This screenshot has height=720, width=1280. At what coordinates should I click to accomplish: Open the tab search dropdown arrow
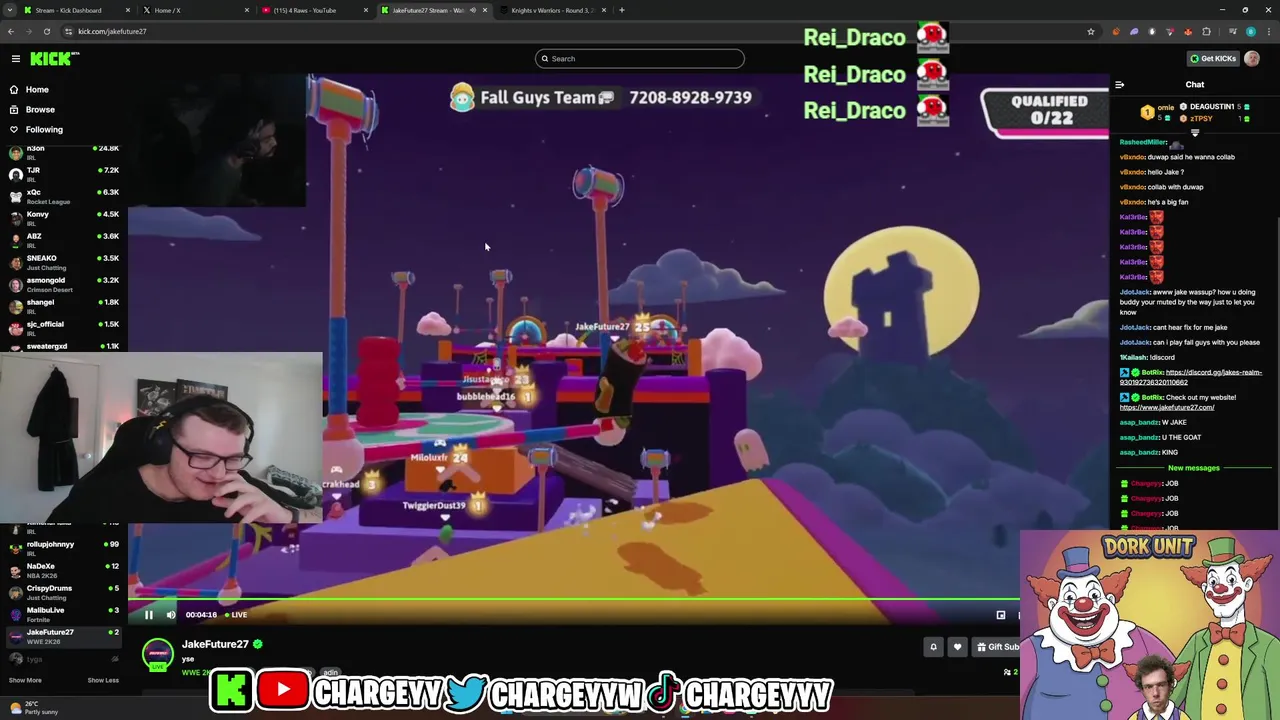click(x=8, y=10)
